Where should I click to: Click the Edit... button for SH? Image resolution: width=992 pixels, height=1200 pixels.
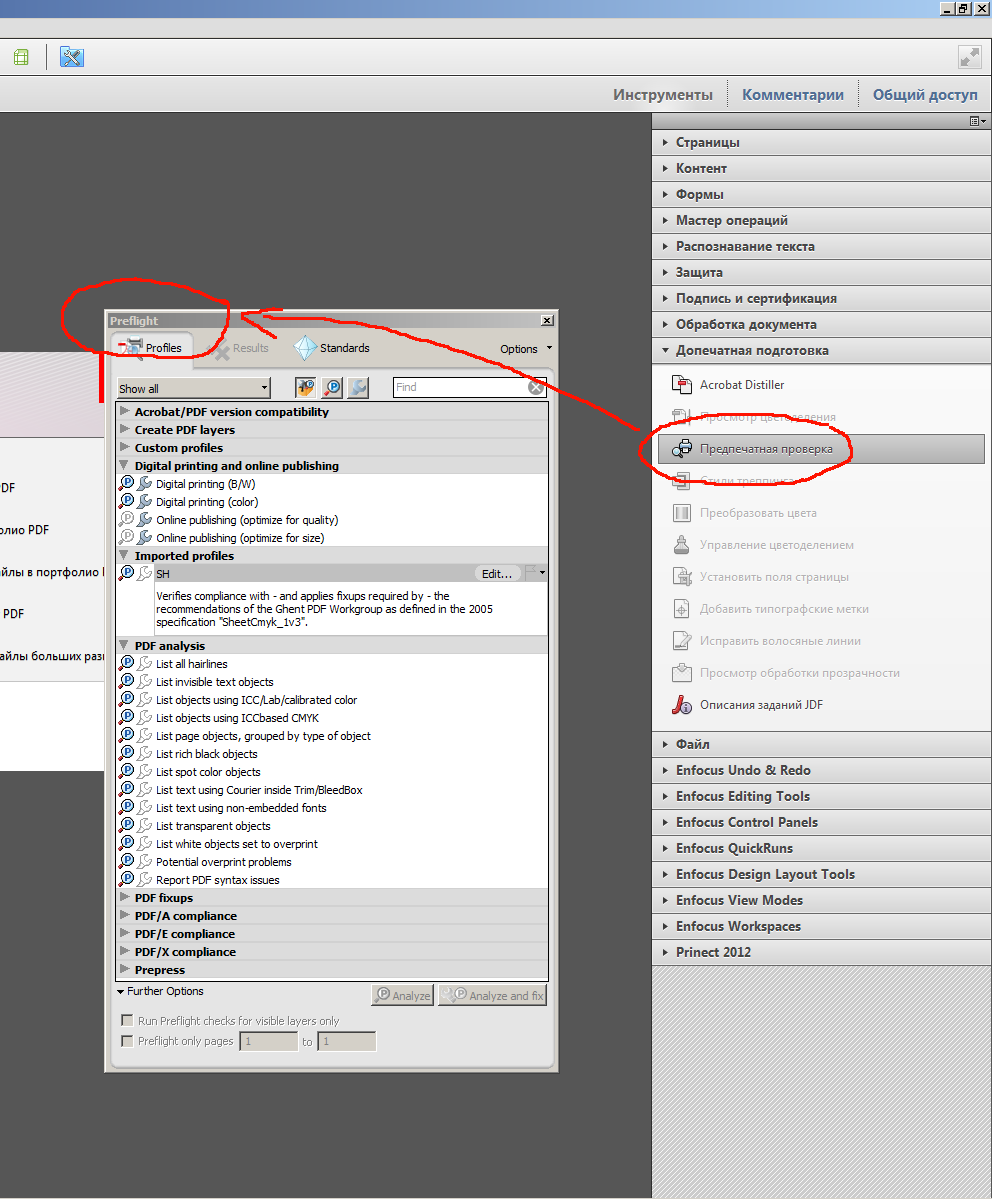[497, 573]
